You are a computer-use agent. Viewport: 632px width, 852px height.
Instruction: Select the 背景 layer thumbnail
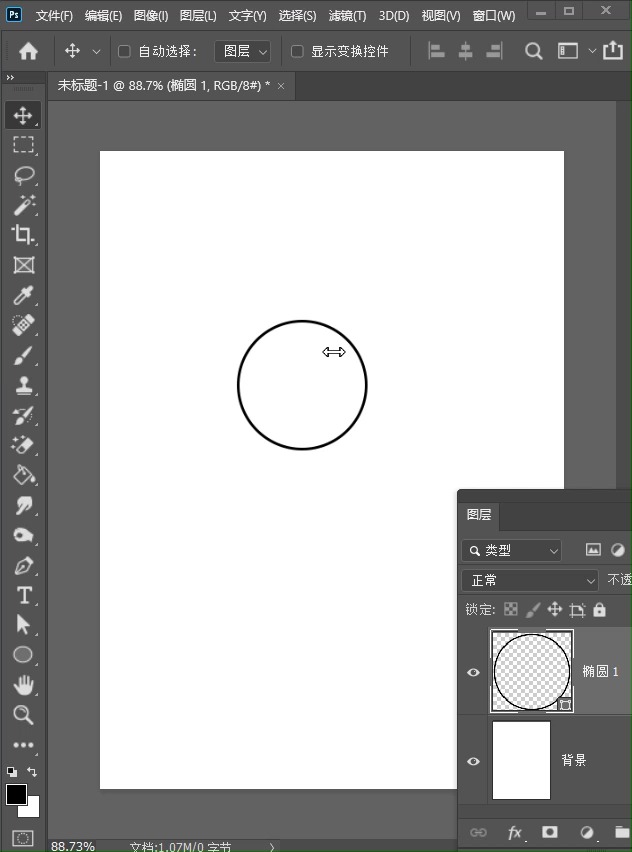coord(521,760)
